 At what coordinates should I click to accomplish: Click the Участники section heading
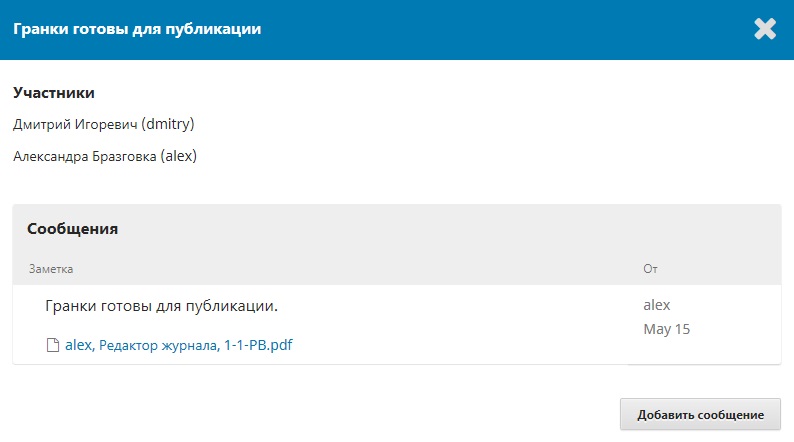[x=54, y=93]
